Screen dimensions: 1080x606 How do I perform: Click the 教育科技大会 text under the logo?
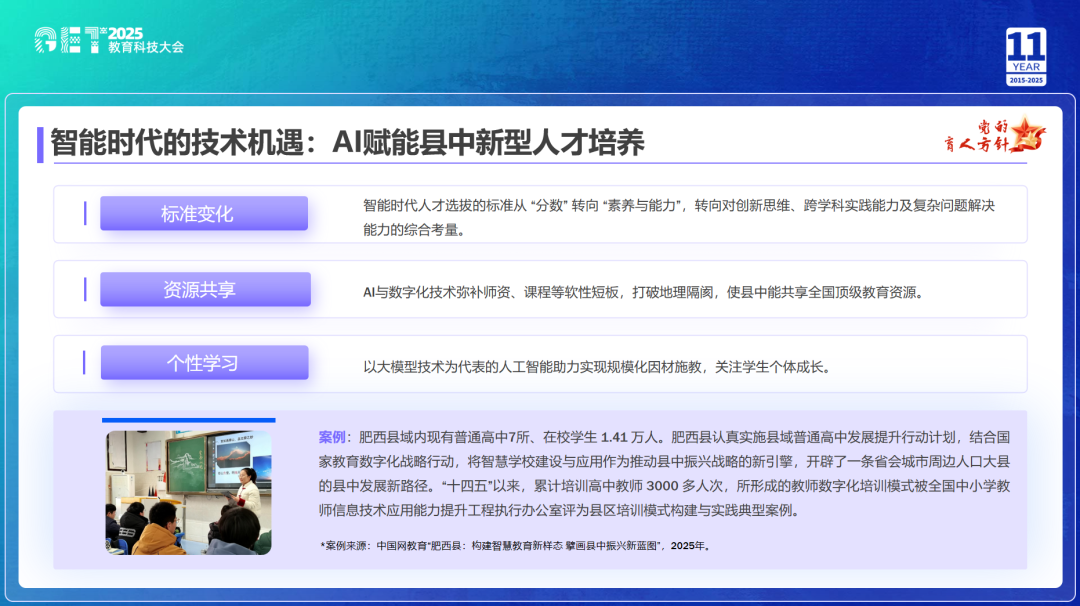pyautogui.click(x=146, y=48)
